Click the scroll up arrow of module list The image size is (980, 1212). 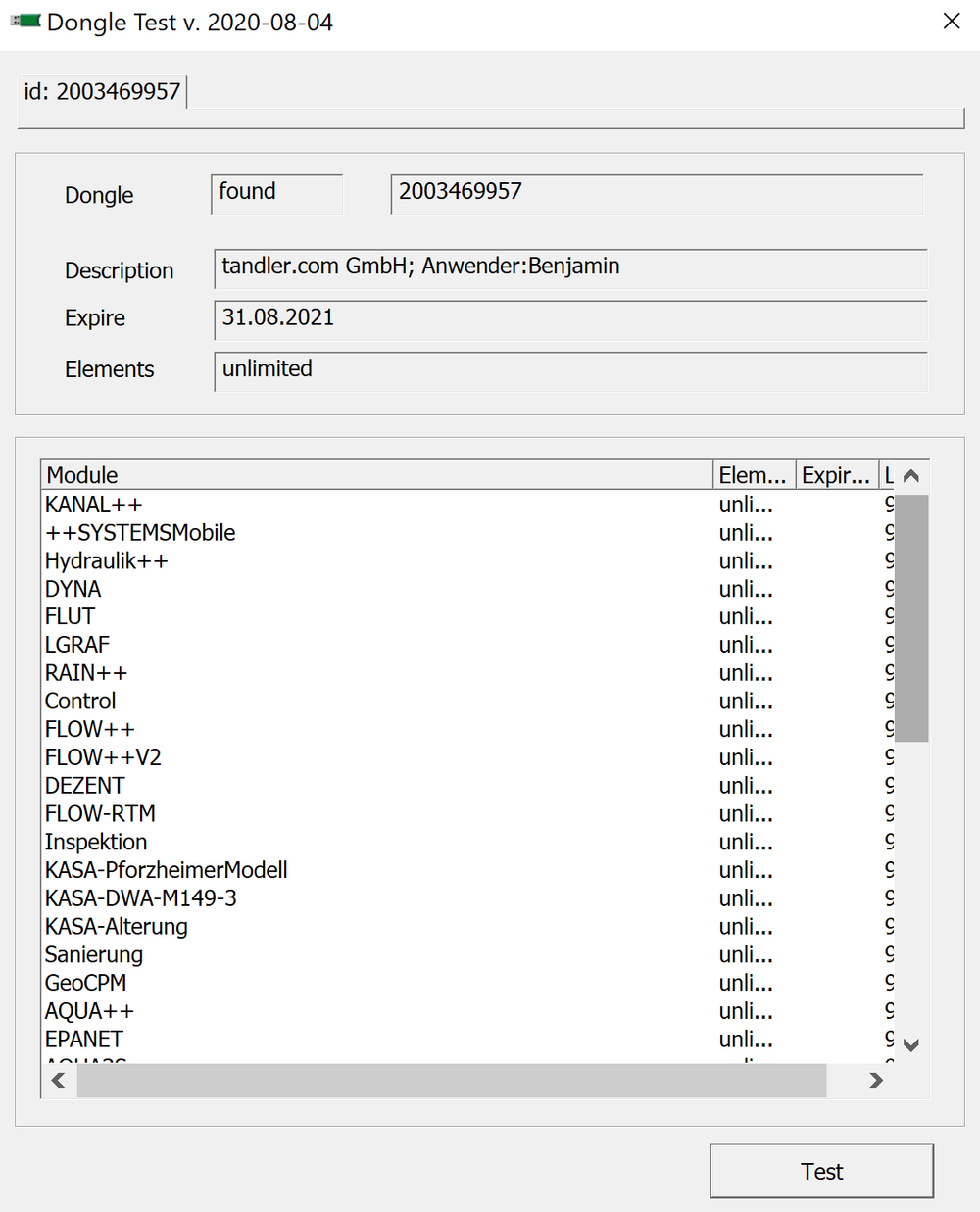pos(910,476)
